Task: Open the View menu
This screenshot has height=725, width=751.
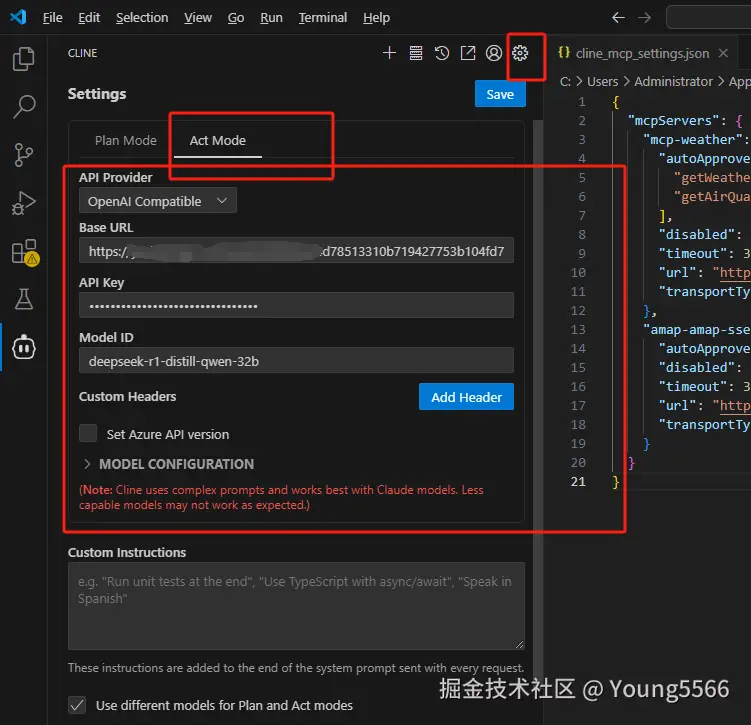Action: point(198,18)
